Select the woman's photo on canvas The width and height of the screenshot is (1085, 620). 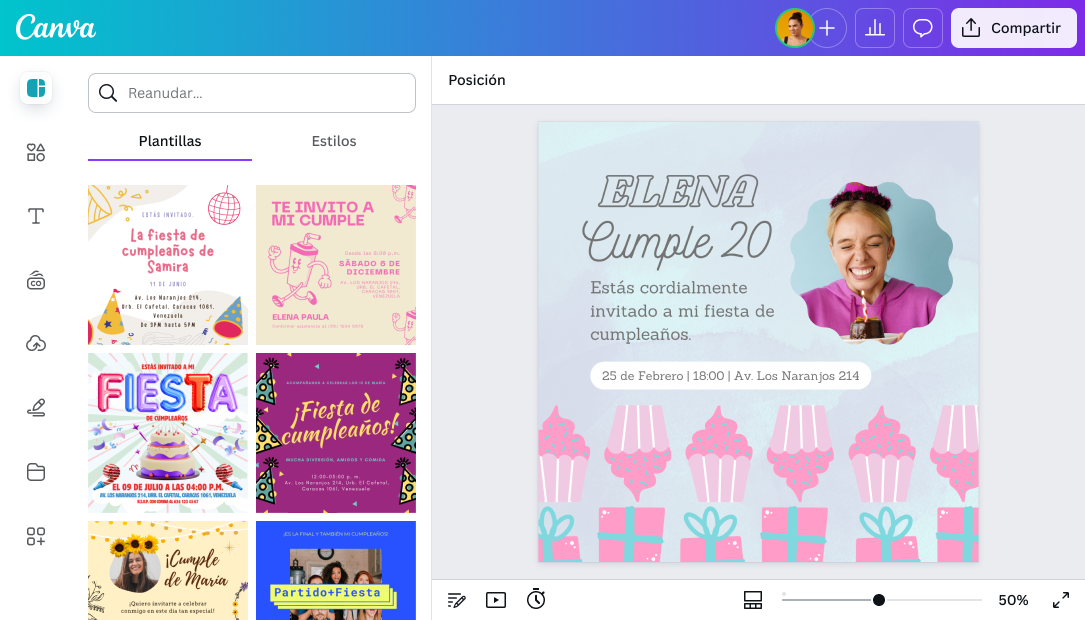(871, 263)
